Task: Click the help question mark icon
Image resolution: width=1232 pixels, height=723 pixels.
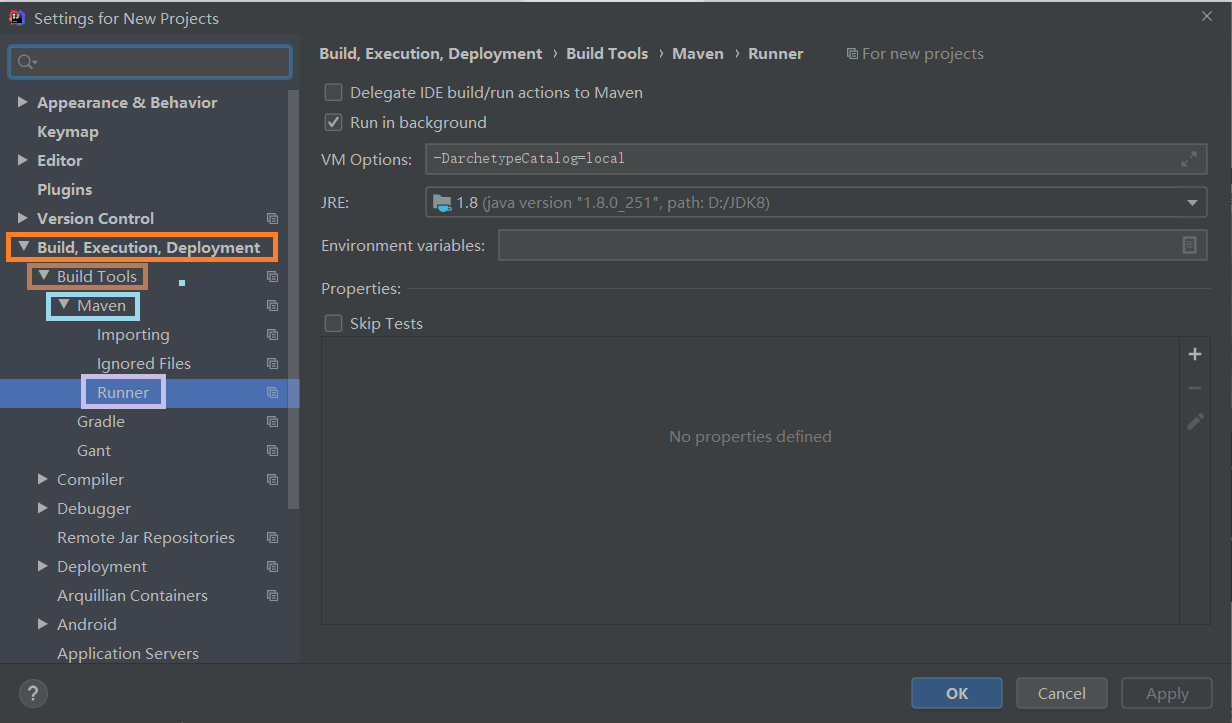Action: (x=33, y=692)
